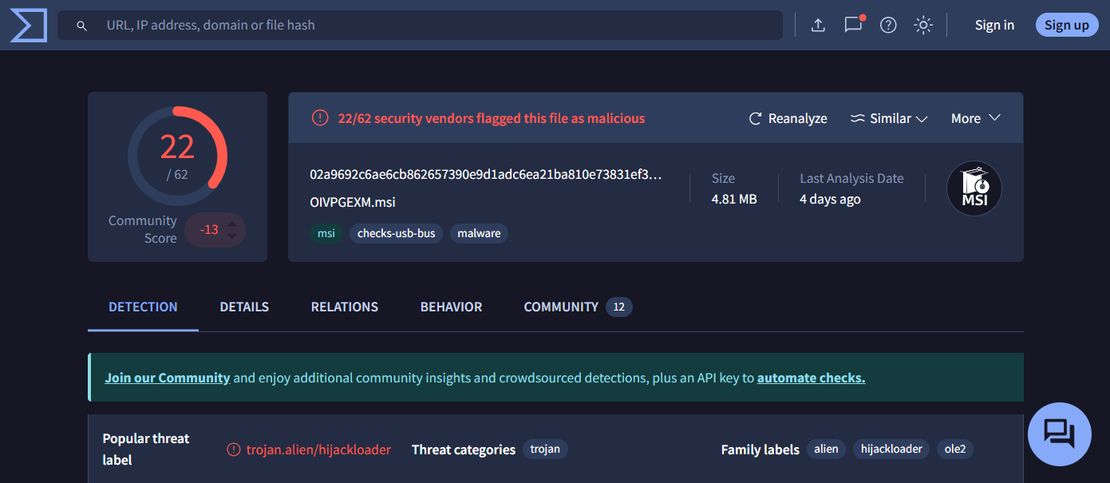Vote community score up arrow
The image size is (1110, 483).
point(232,223)
